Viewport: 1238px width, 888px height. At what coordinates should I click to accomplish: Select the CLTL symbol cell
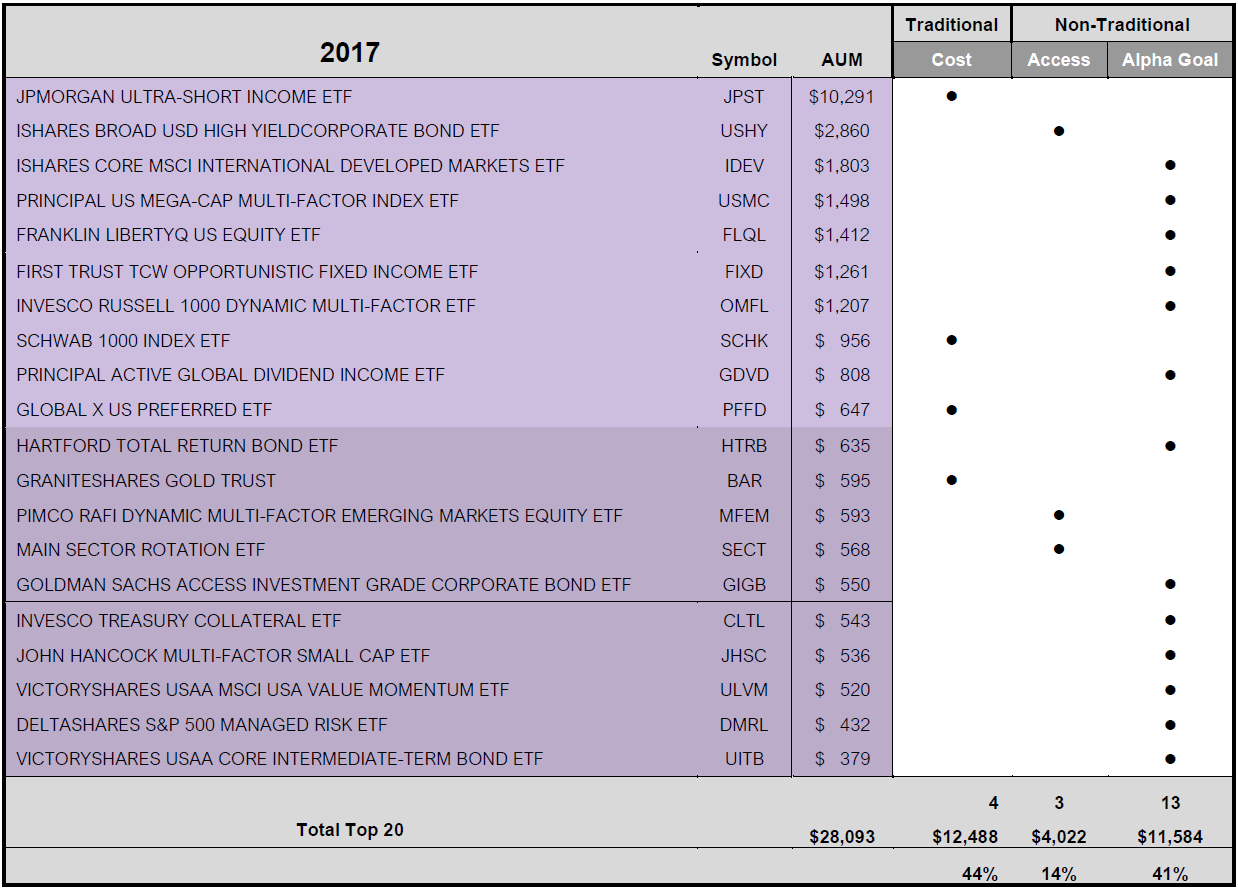click(x=744, y=621)
